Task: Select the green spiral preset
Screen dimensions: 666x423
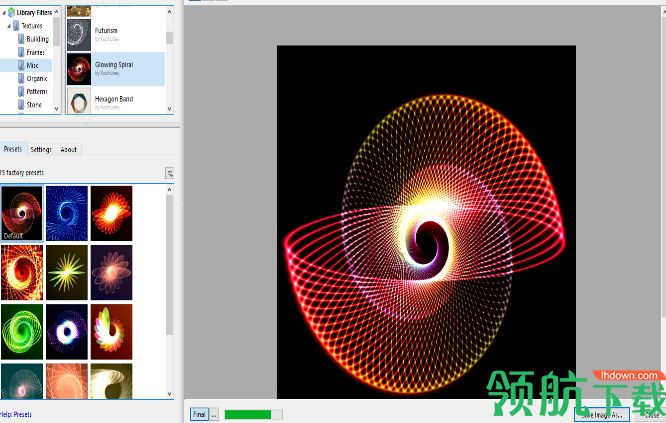Action: pyautogui.click(x=22, y=332)
